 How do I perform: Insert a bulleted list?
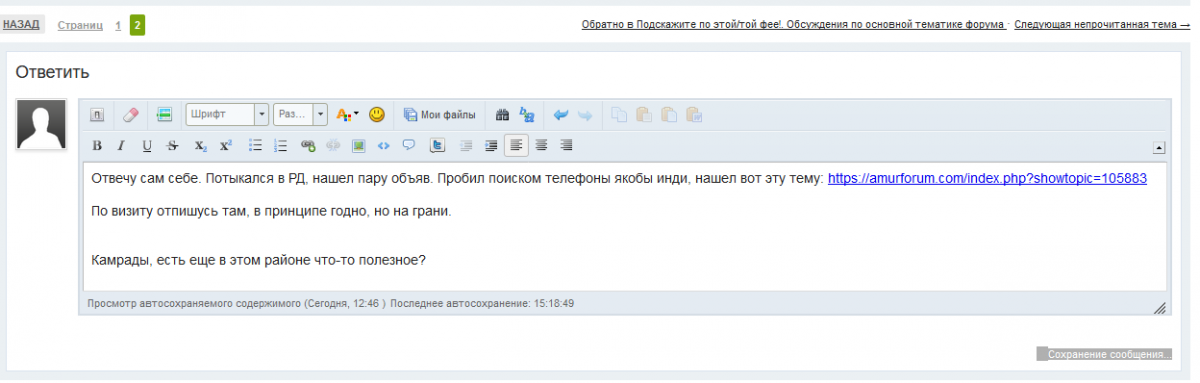tap(255, 146)
